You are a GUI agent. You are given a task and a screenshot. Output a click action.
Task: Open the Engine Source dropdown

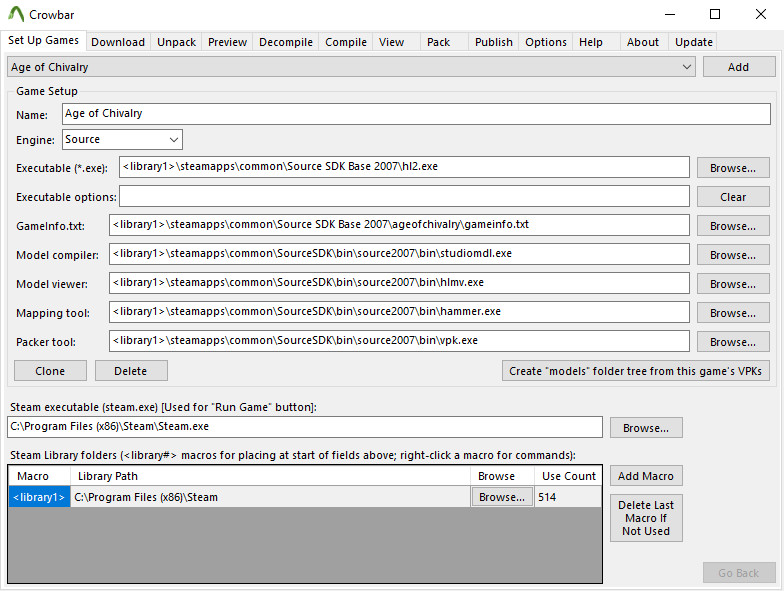(x=122, y=140)
